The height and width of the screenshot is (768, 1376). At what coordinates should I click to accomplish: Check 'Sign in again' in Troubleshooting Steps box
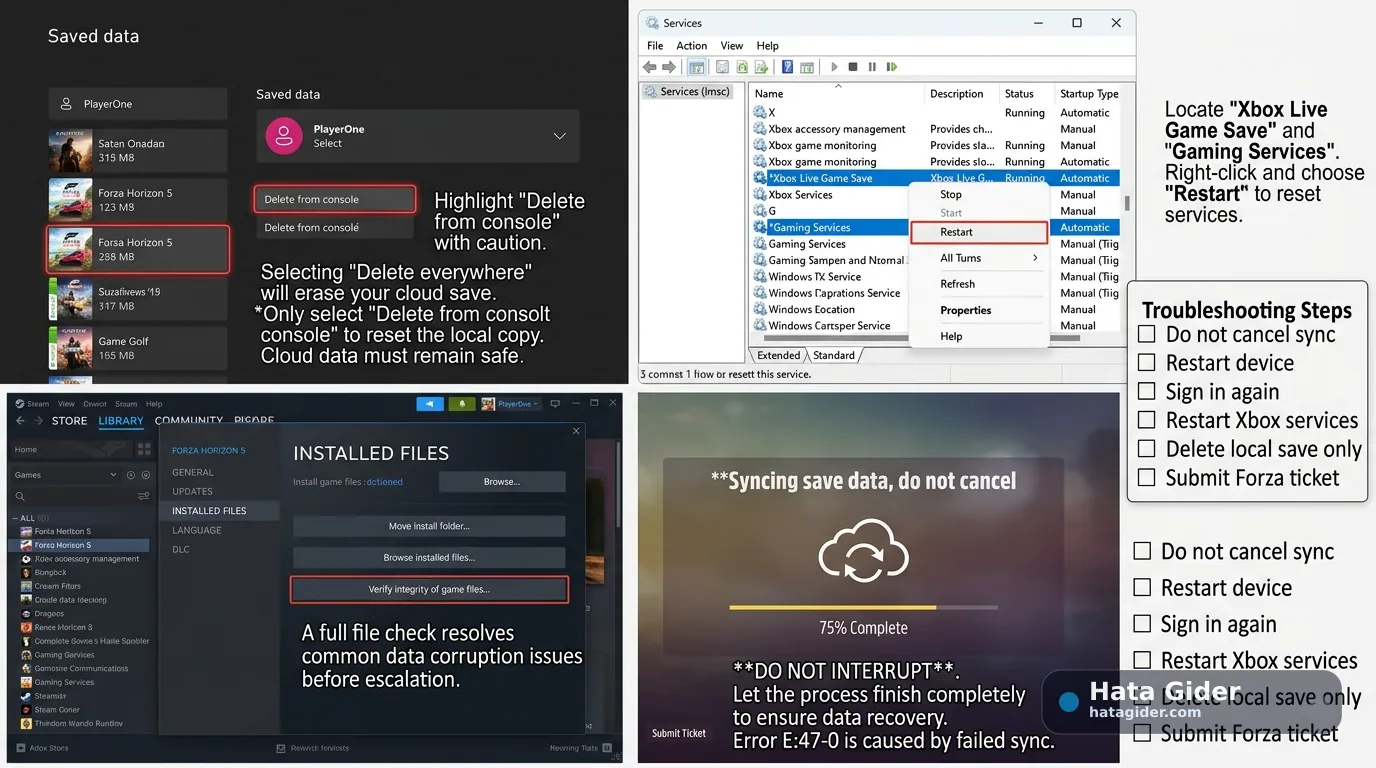point(1147,391)
